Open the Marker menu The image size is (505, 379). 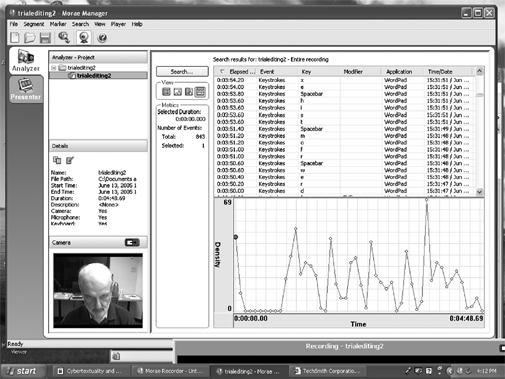58,24
